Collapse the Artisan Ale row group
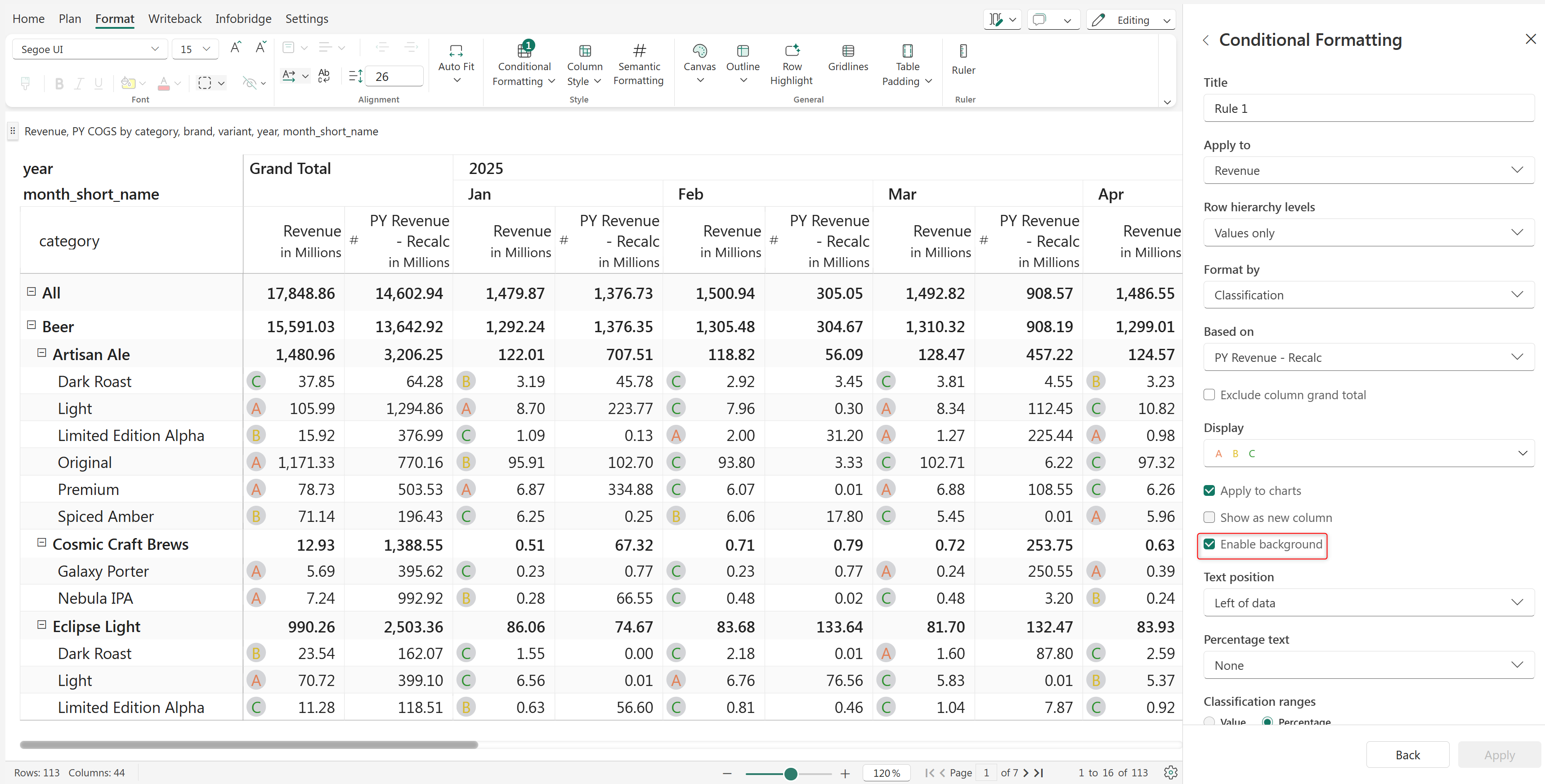The image size is (1545, 784). 42,353
